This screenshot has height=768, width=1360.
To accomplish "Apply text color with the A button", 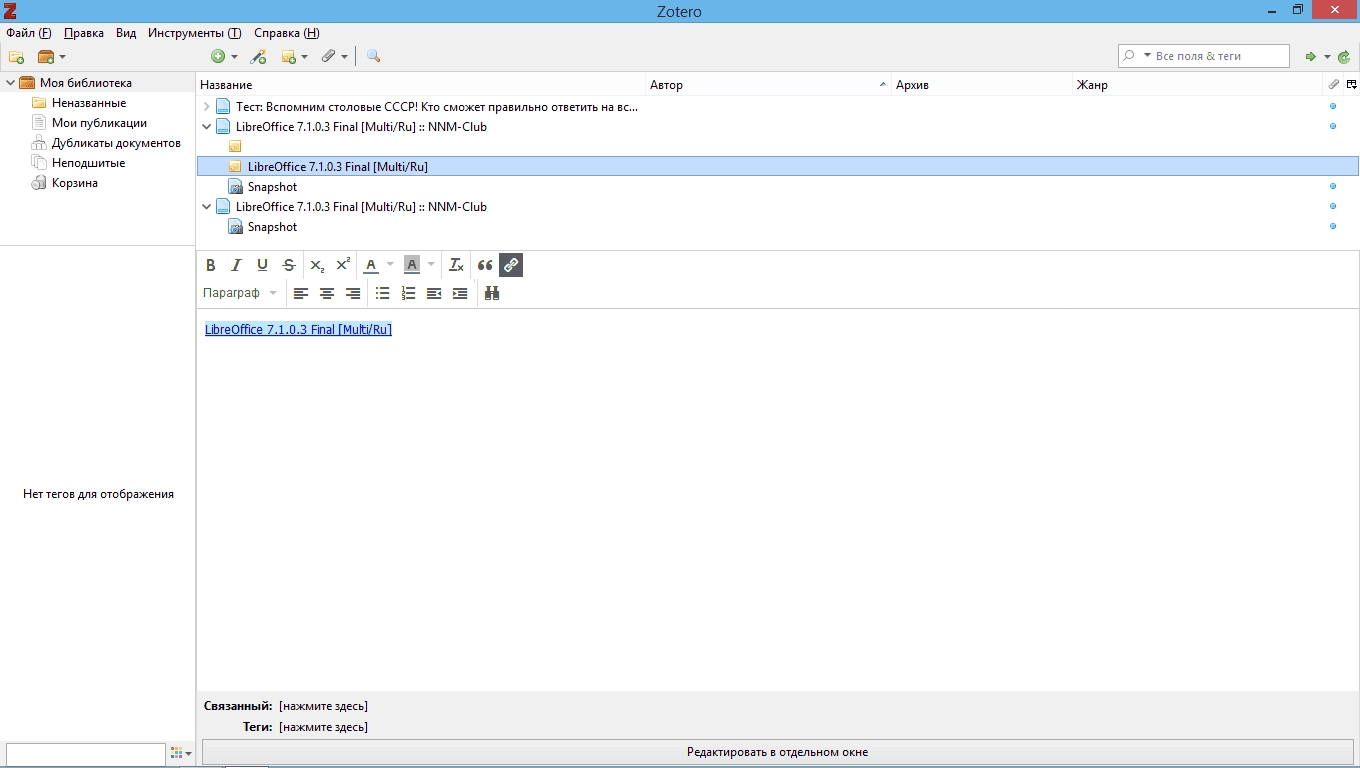I will pyautogui.click(x=371, y=265).
